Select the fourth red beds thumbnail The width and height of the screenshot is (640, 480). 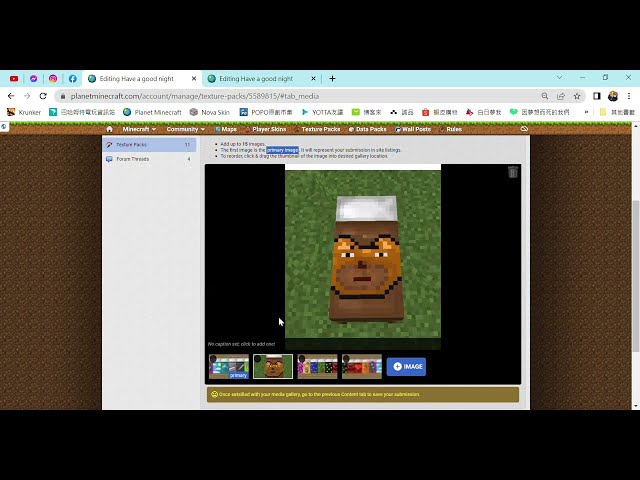[x=362, y=367]
